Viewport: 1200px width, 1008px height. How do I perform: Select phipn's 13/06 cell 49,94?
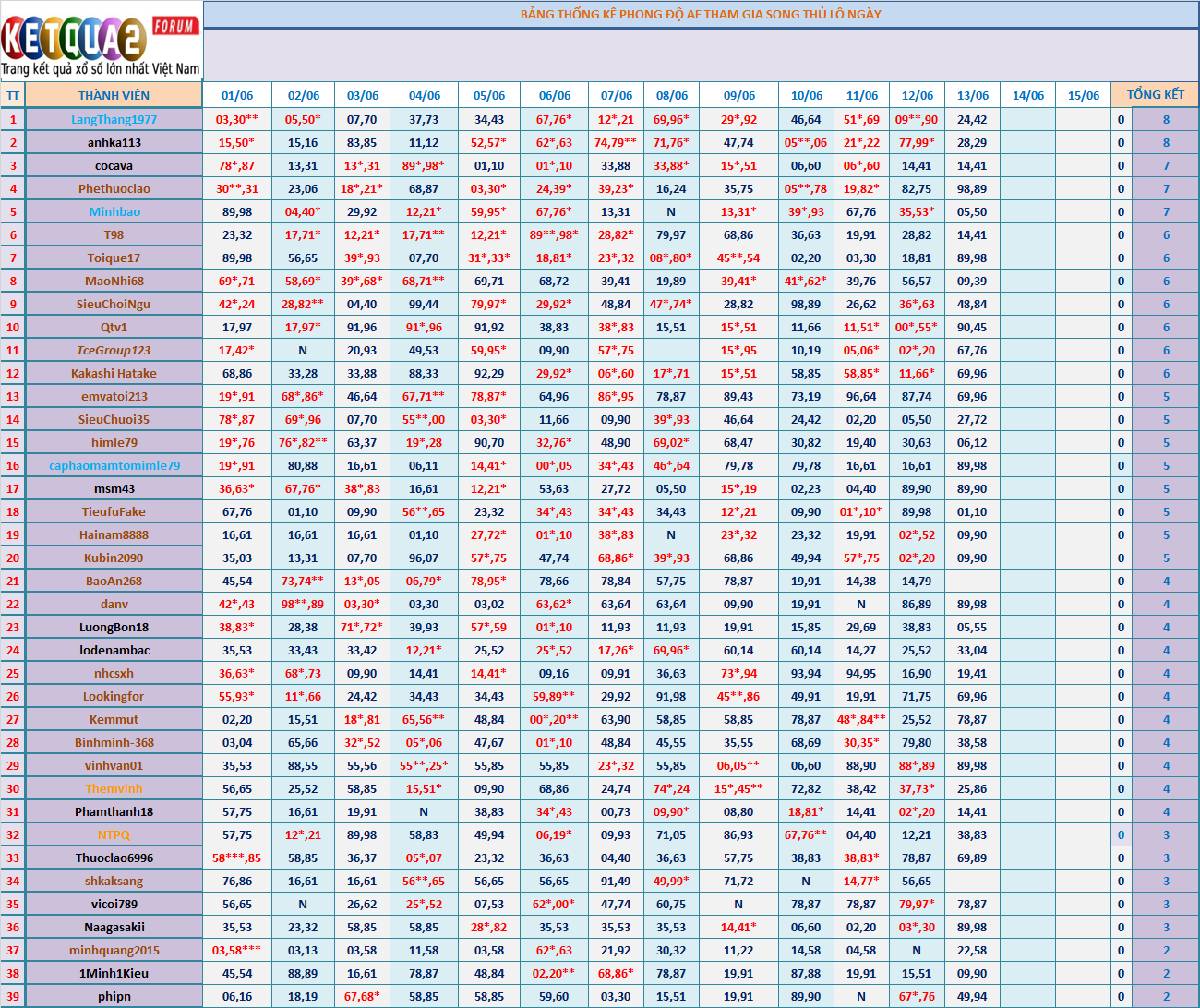972,996
